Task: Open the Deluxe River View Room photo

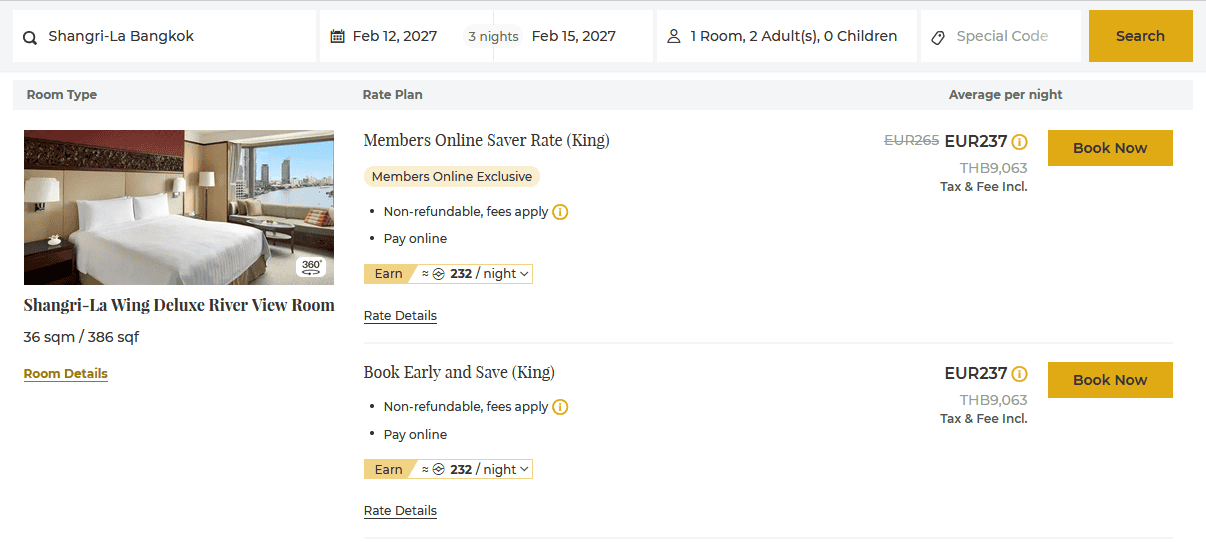Action: pos(179,207)
